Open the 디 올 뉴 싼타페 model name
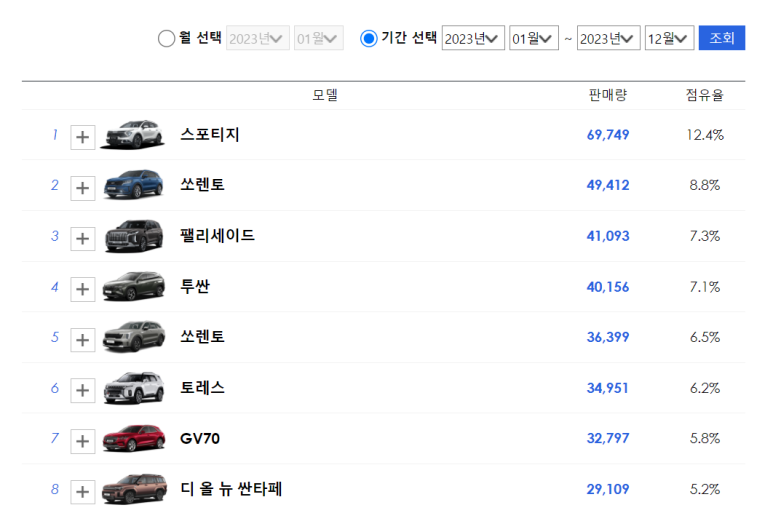The height and width of the screenshot is (513, 773). pos(231,489)
